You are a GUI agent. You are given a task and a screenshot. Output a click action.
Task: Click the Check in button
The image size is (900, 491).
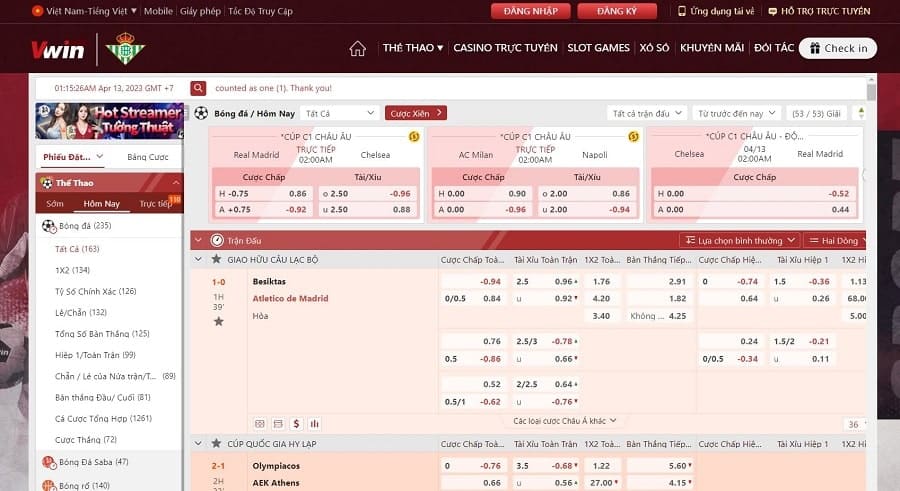pos(838,48)
